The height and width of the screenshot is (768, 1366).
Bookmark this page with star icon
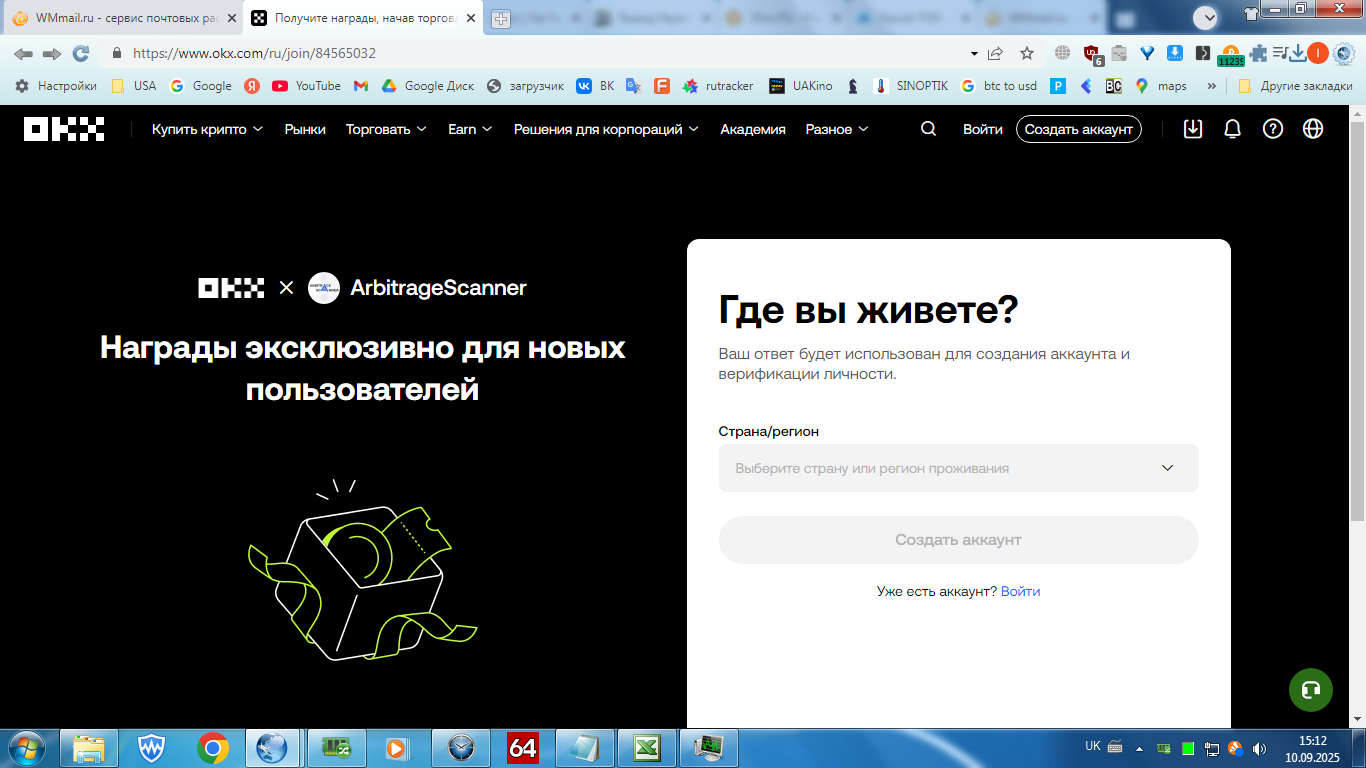(x=1027, y=53)
